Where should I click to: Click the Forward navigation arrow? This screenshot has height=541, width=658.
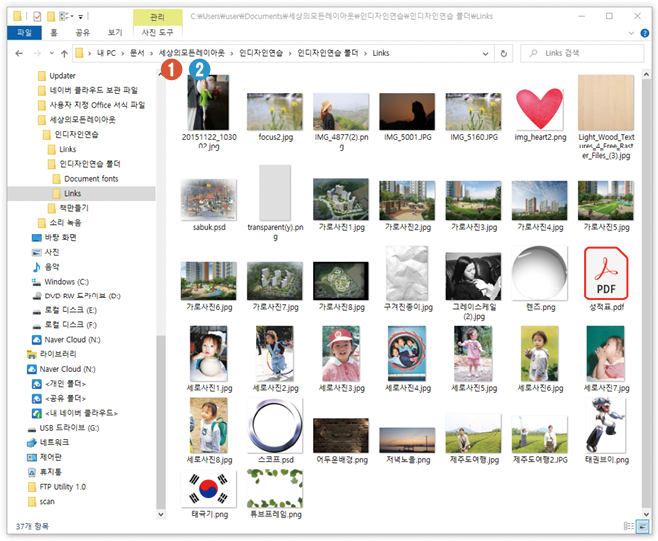tap(37, 53)
